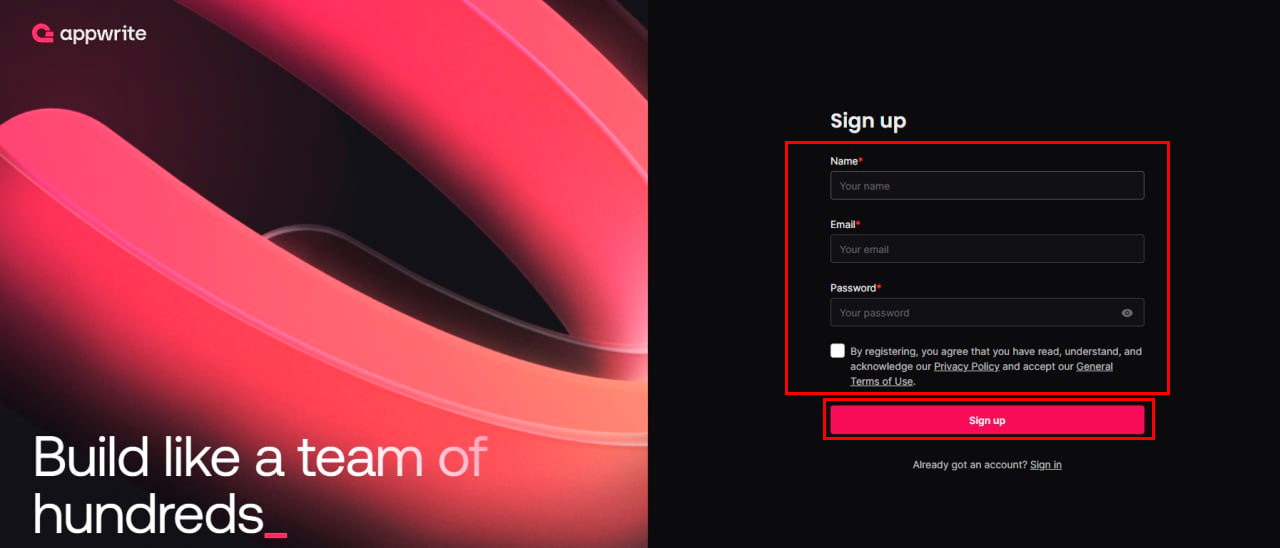Screen dimensions: 1280x548
Task: Click the Name field label
Action: [x=846, y=161]
